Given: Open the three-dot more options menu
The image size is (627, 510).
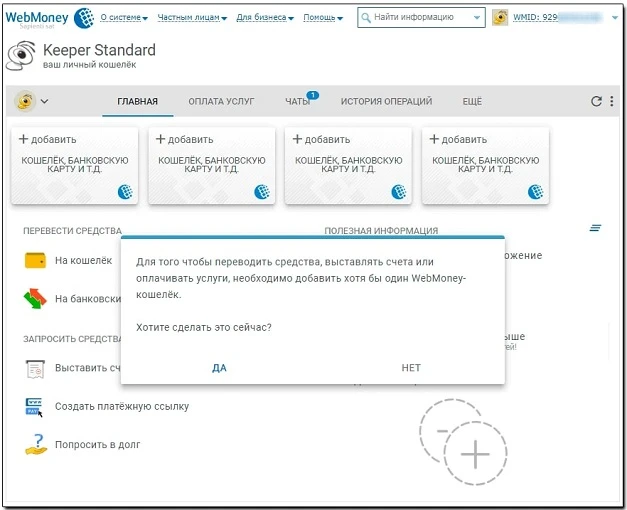Looking at the screenshot, I should 611,101.
